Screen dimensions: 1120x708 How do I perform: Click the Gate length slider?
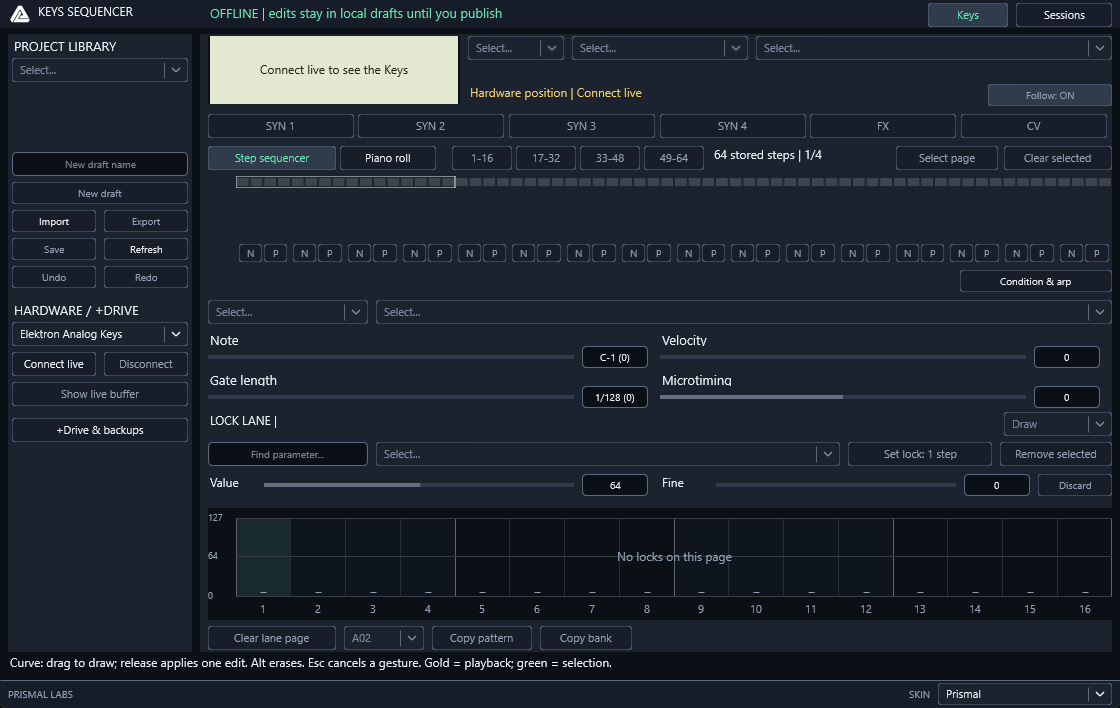tap(391, 397)
